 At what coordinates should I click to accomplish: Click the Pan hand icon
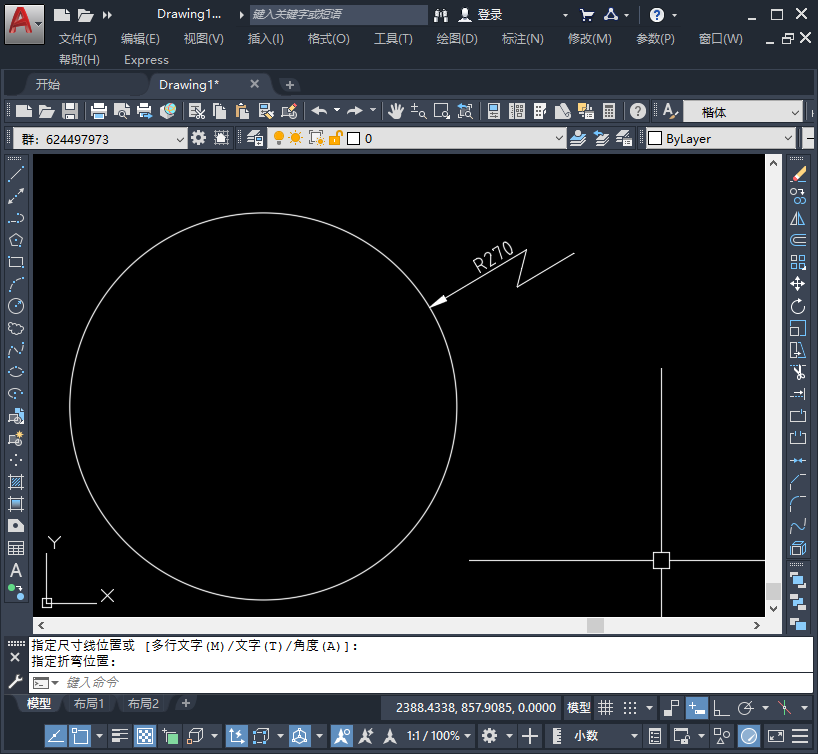pyautogui.click(x=395, y=111)
